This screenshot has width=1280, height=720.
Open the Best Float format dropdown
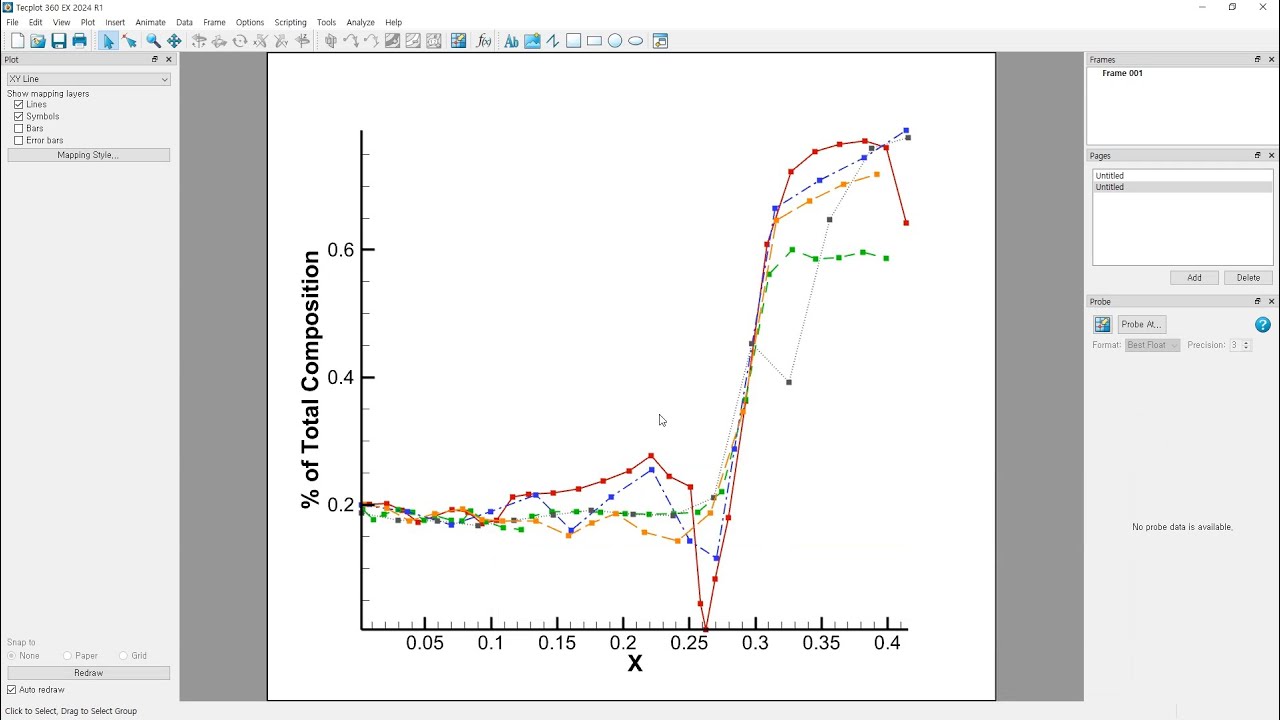[1153, 345]
